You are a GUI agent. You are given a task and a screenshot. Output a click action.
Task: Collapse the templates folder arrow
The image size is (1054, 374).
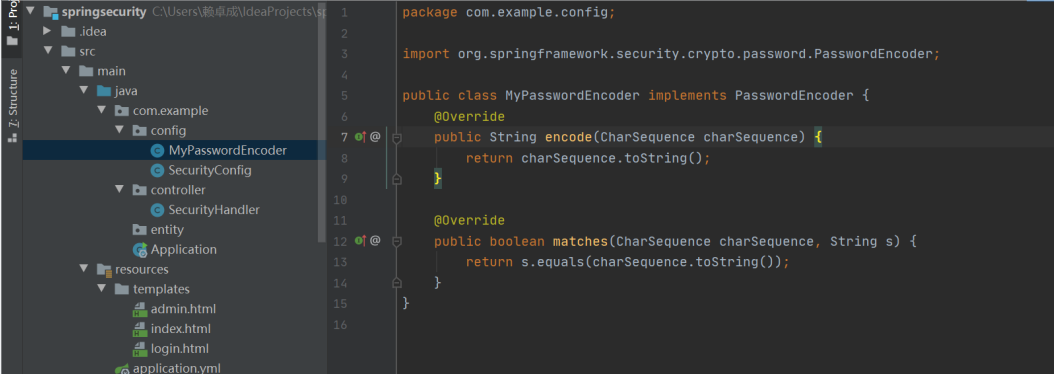point(102,289)
